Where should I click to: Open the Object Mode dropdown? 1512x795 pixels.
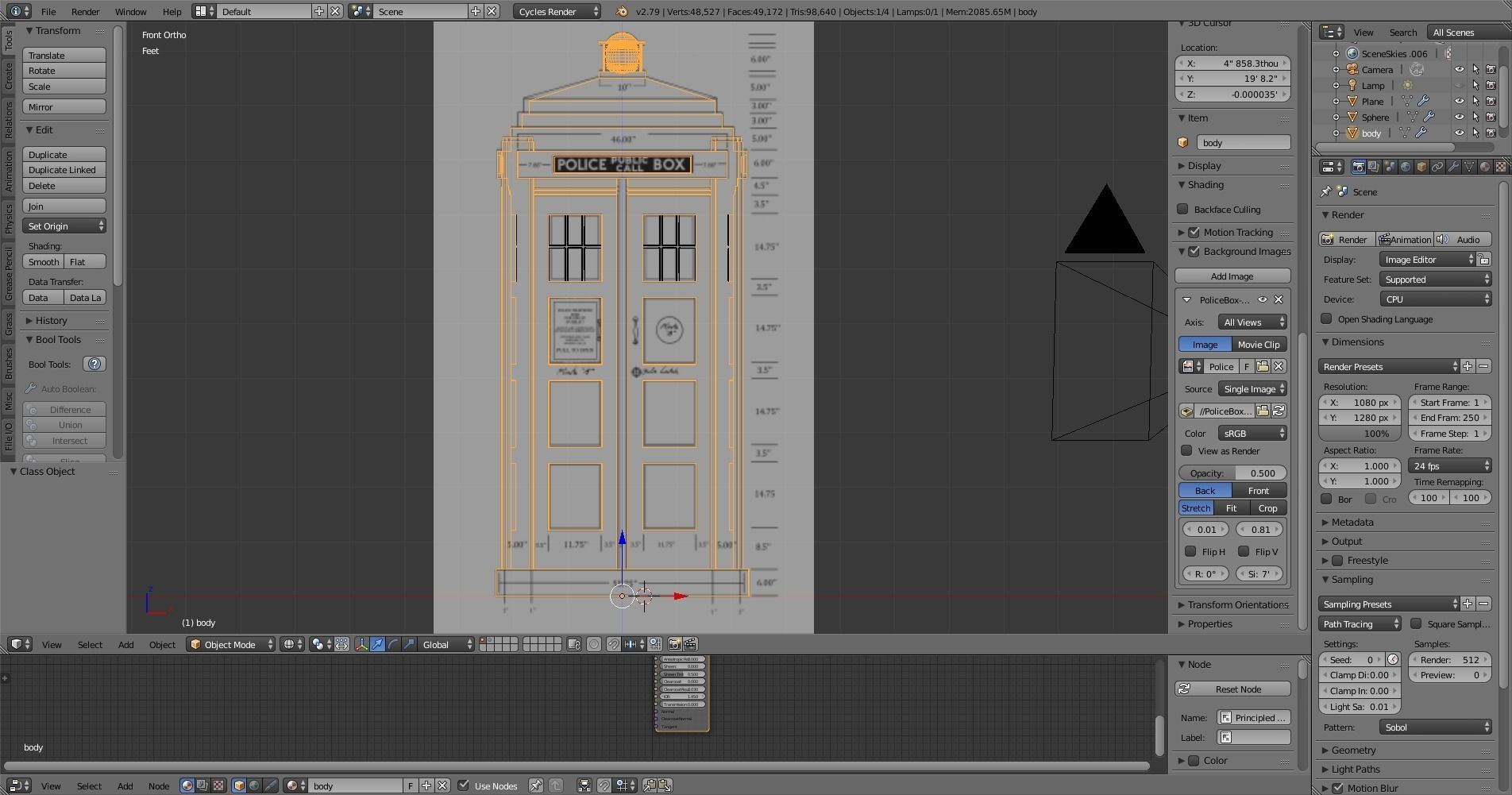[x=231, y=644]
